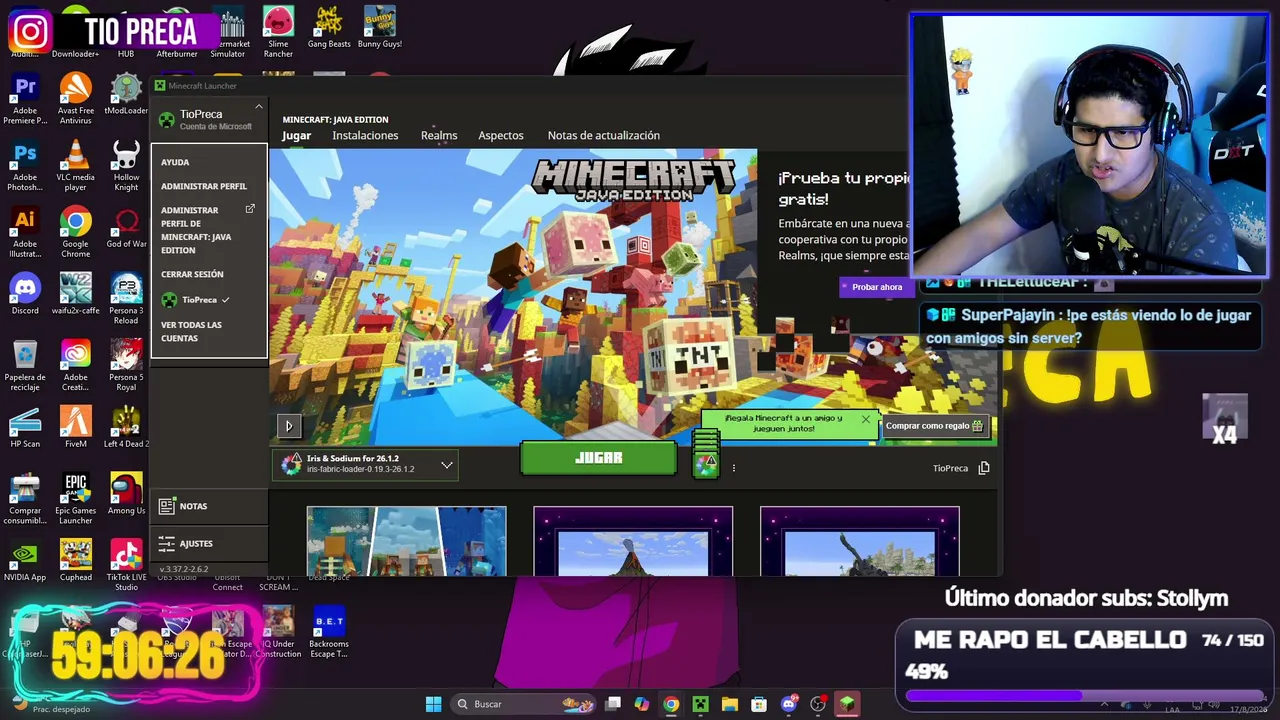Select VLC media player desktop icon
Viewport: 1280px width, 720px height.
[75, 166]
